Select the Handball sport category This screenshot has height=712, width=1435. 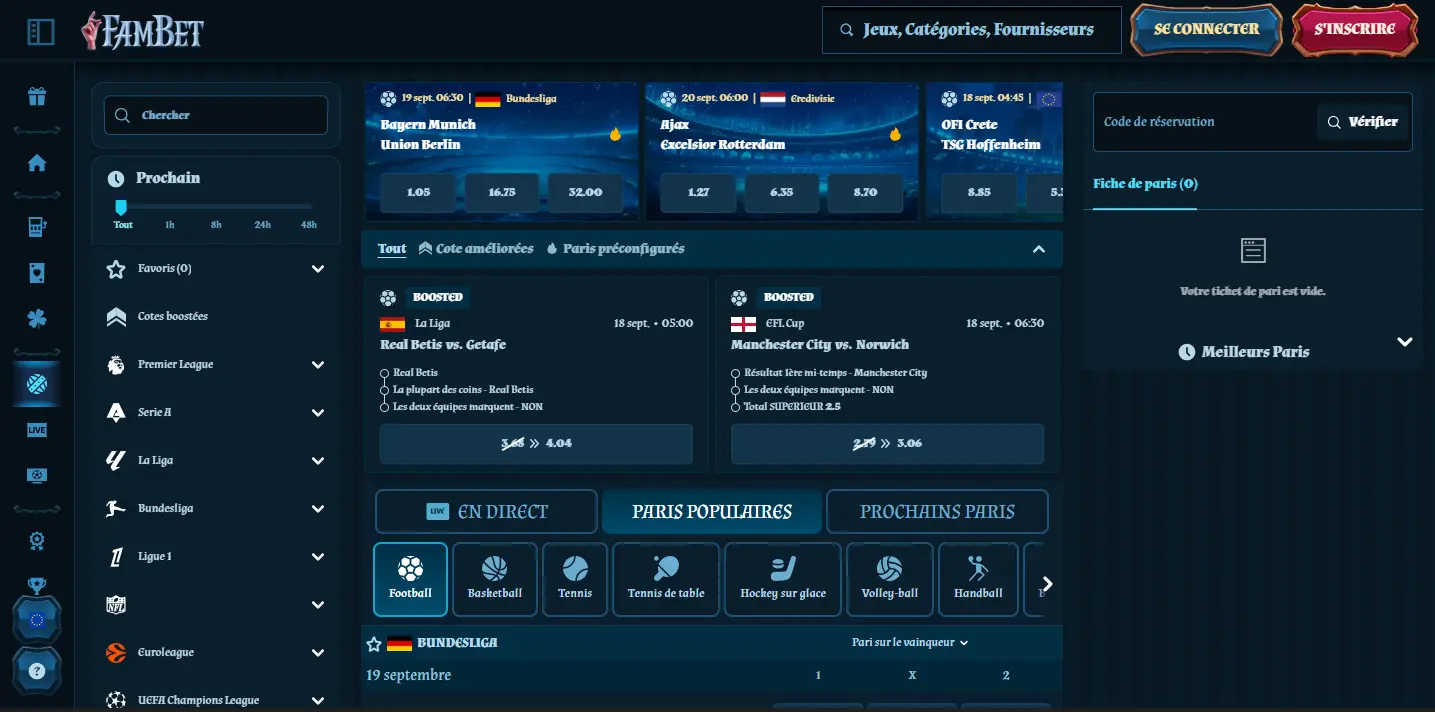coord(978,579)
